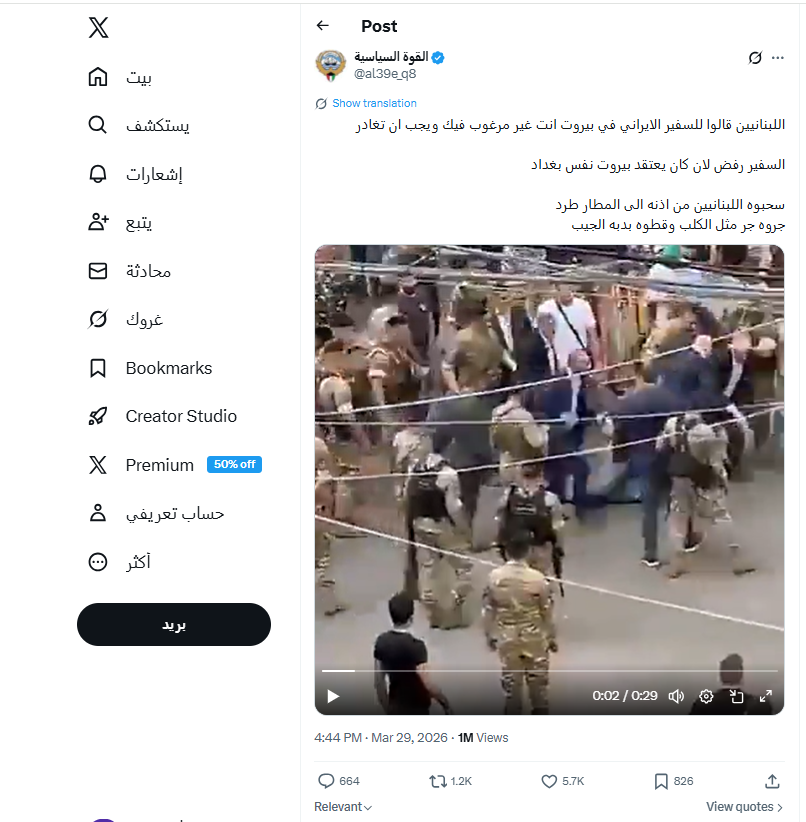Share the post via upload icon

tap(772, 781)
